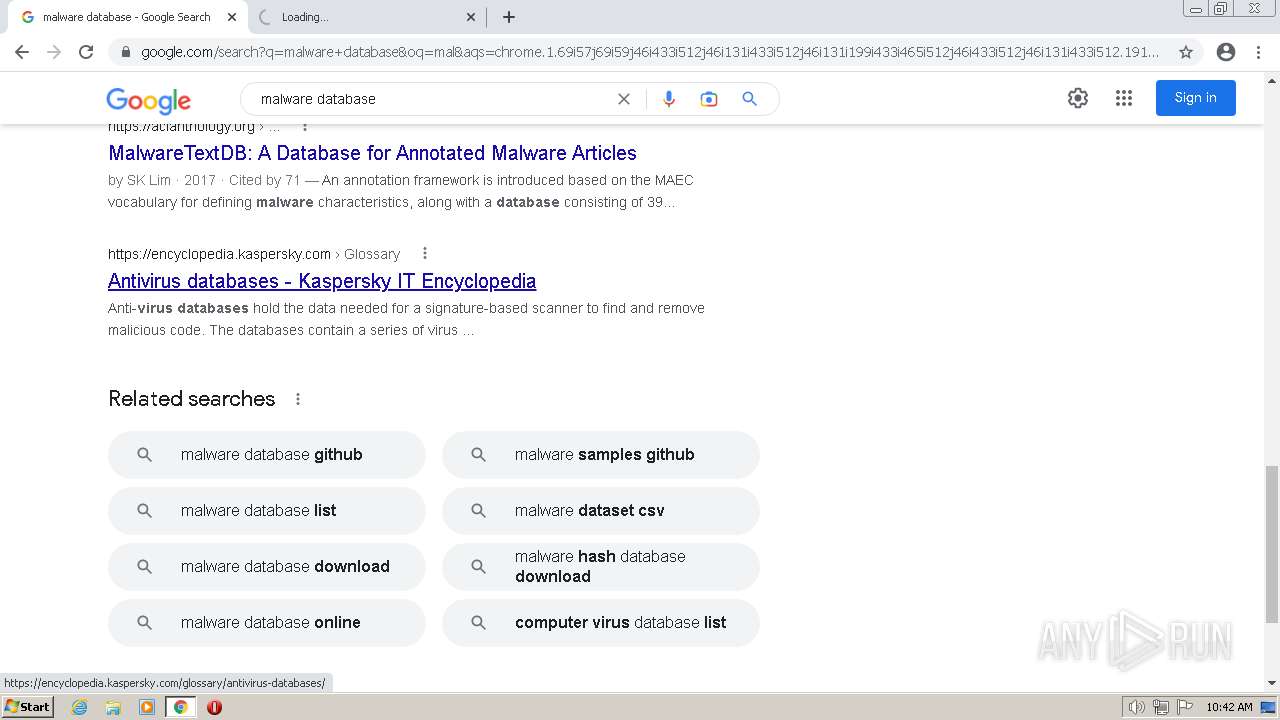This screenshot has height=720, width=1280.
Task: Search malware database list
Action: (x=267, y=511)
